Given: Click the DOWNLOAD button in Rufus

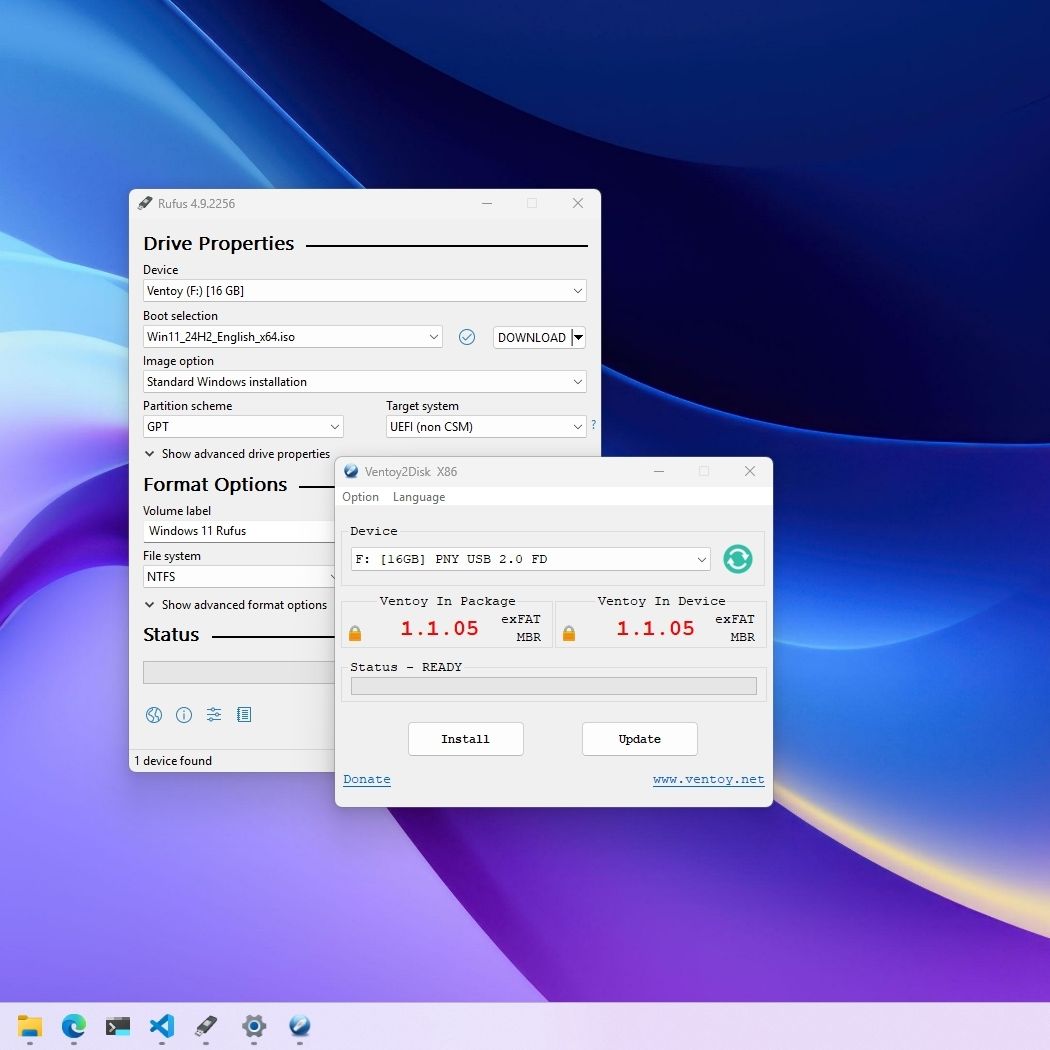Looking at the screenshot, I should (532, 338).
